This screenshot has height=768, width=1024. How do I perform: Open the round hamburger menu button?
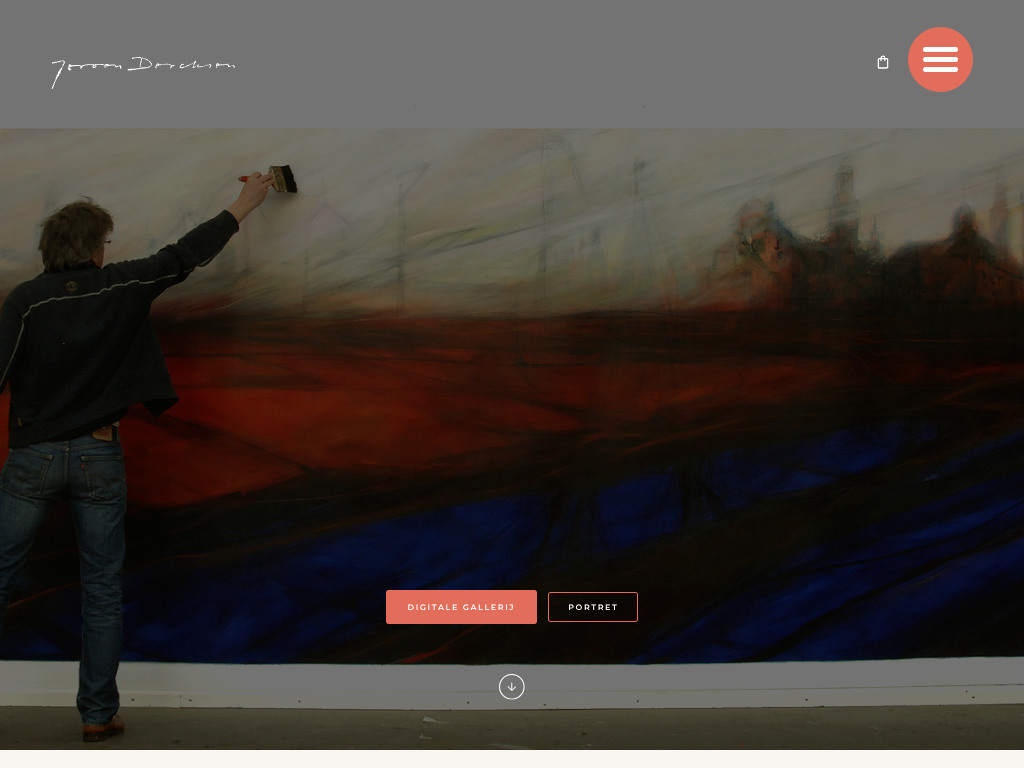940,60
